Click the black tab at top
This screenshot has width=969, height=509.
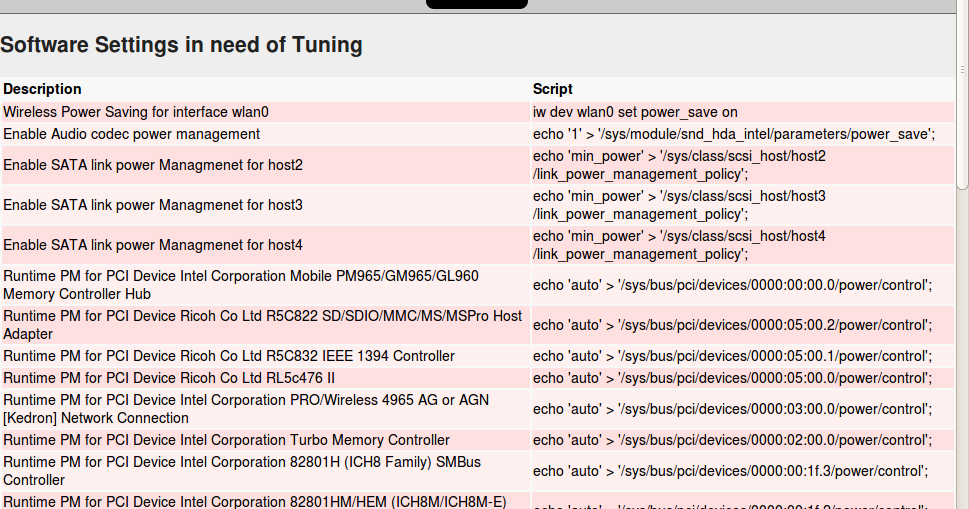click(x=476, y=4)
